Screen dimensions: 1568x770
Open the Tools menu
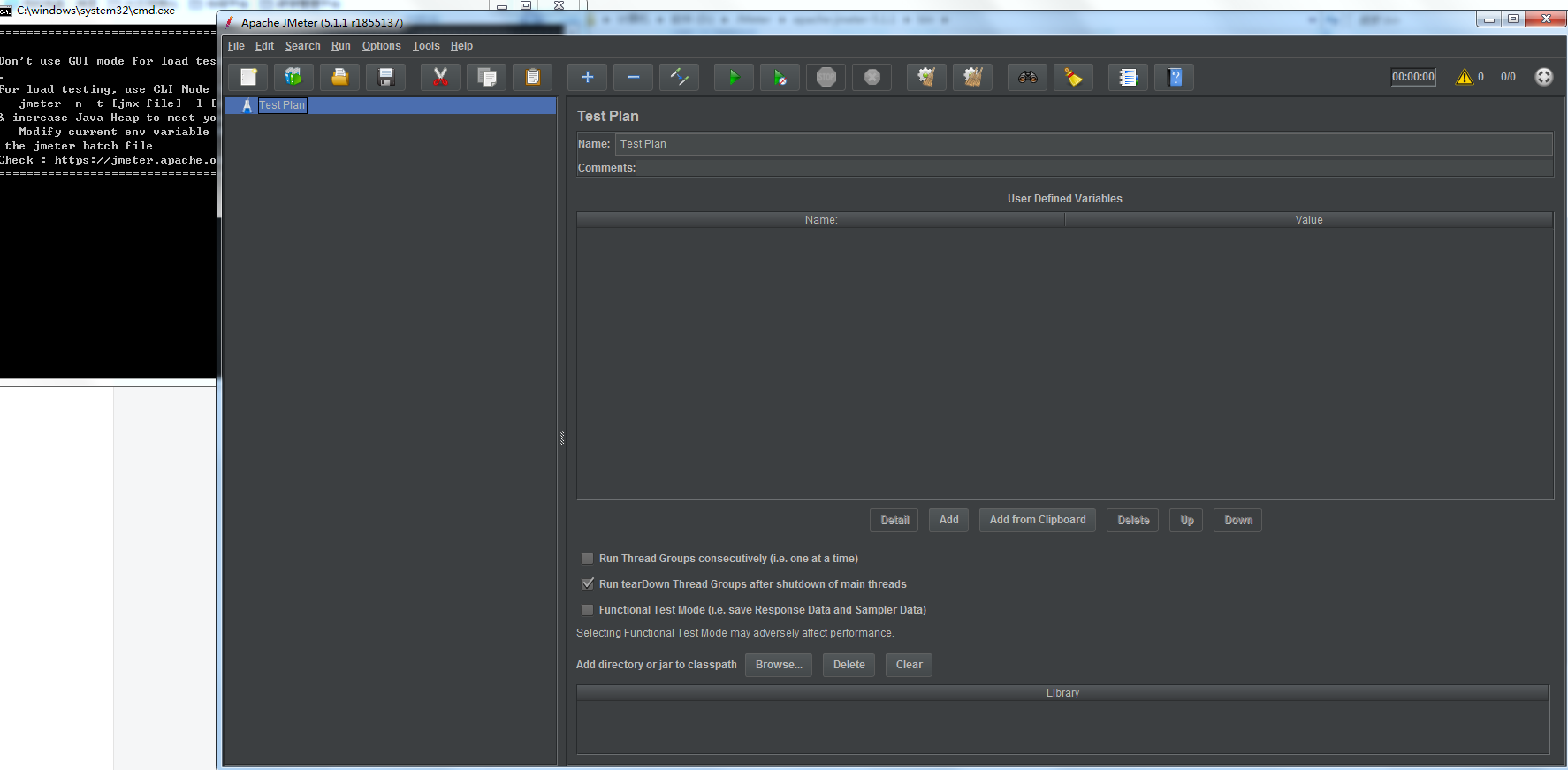pyautogui.click(x=426, y=46)
